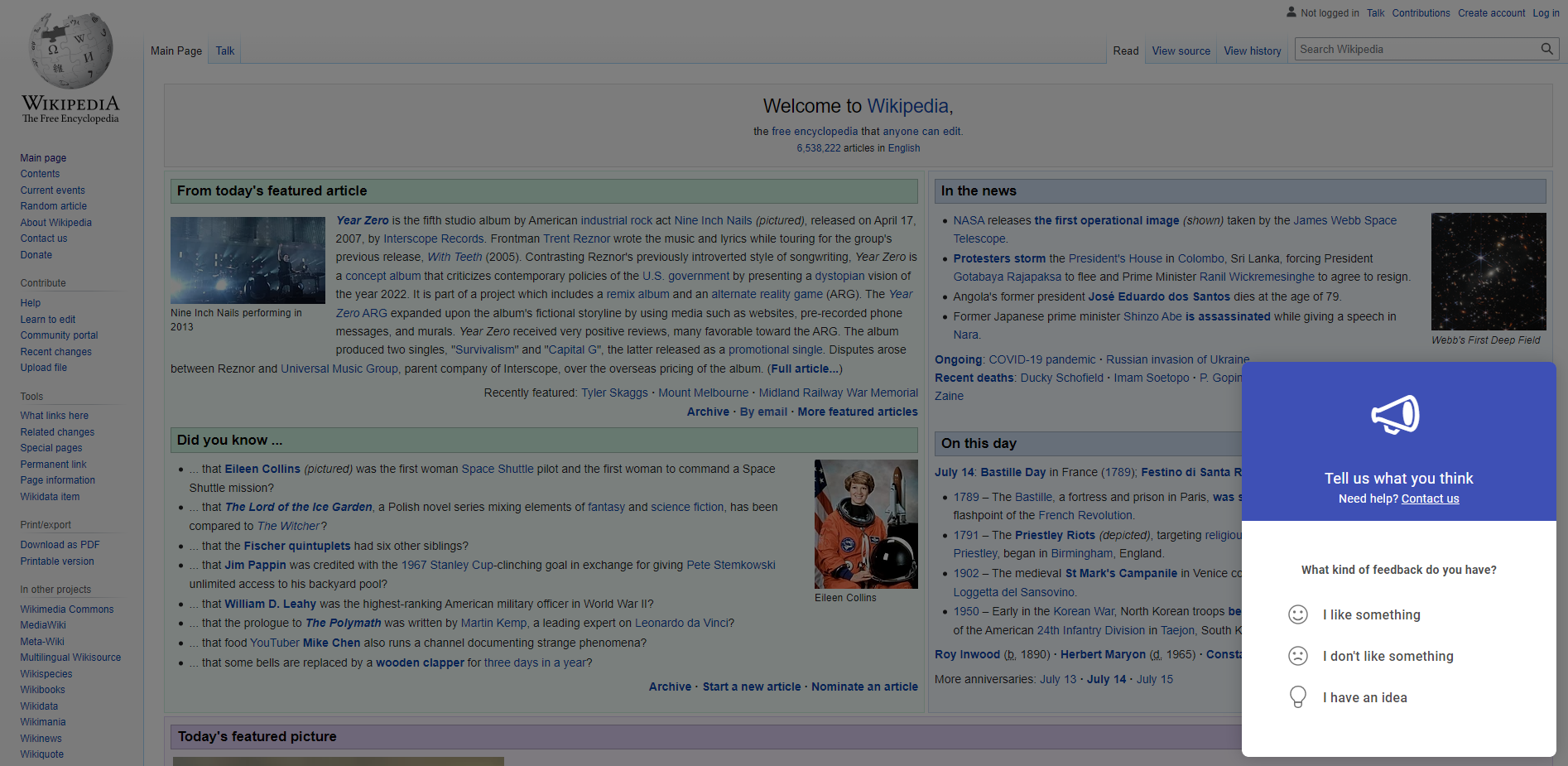Screen dimensions: 1568x766
Task: Open James Webb Space Telescope link
Action: click(x=1345, y=220)
